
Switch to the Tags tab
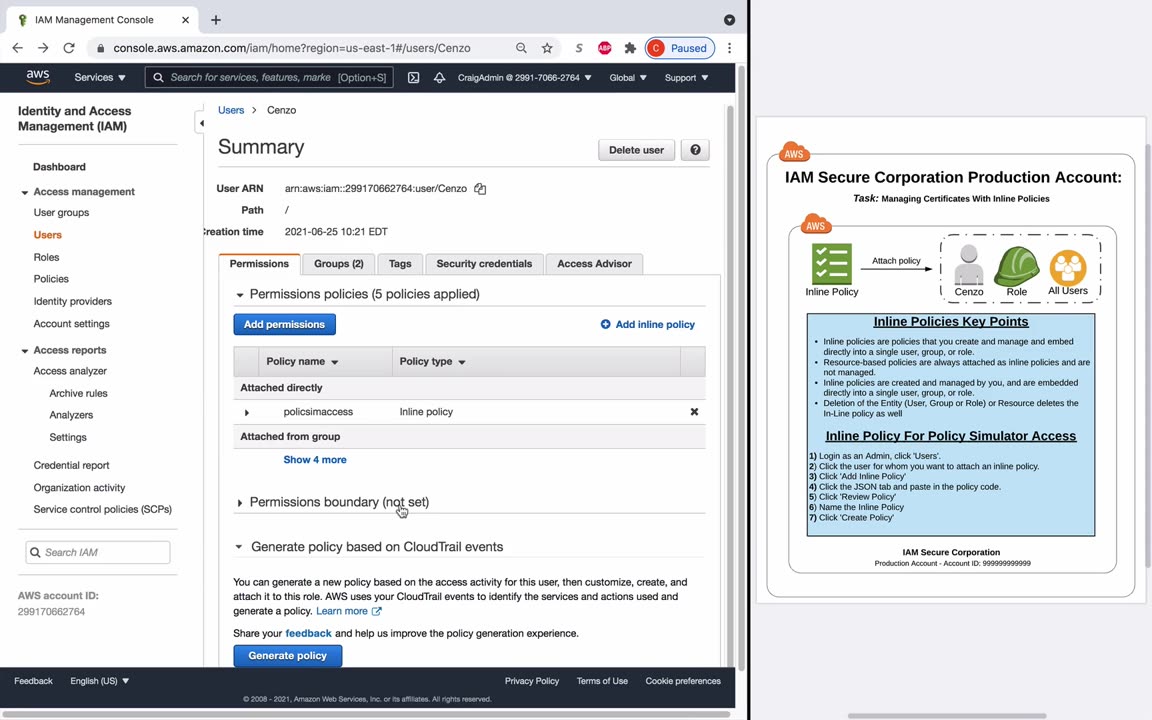click(400, 264)
